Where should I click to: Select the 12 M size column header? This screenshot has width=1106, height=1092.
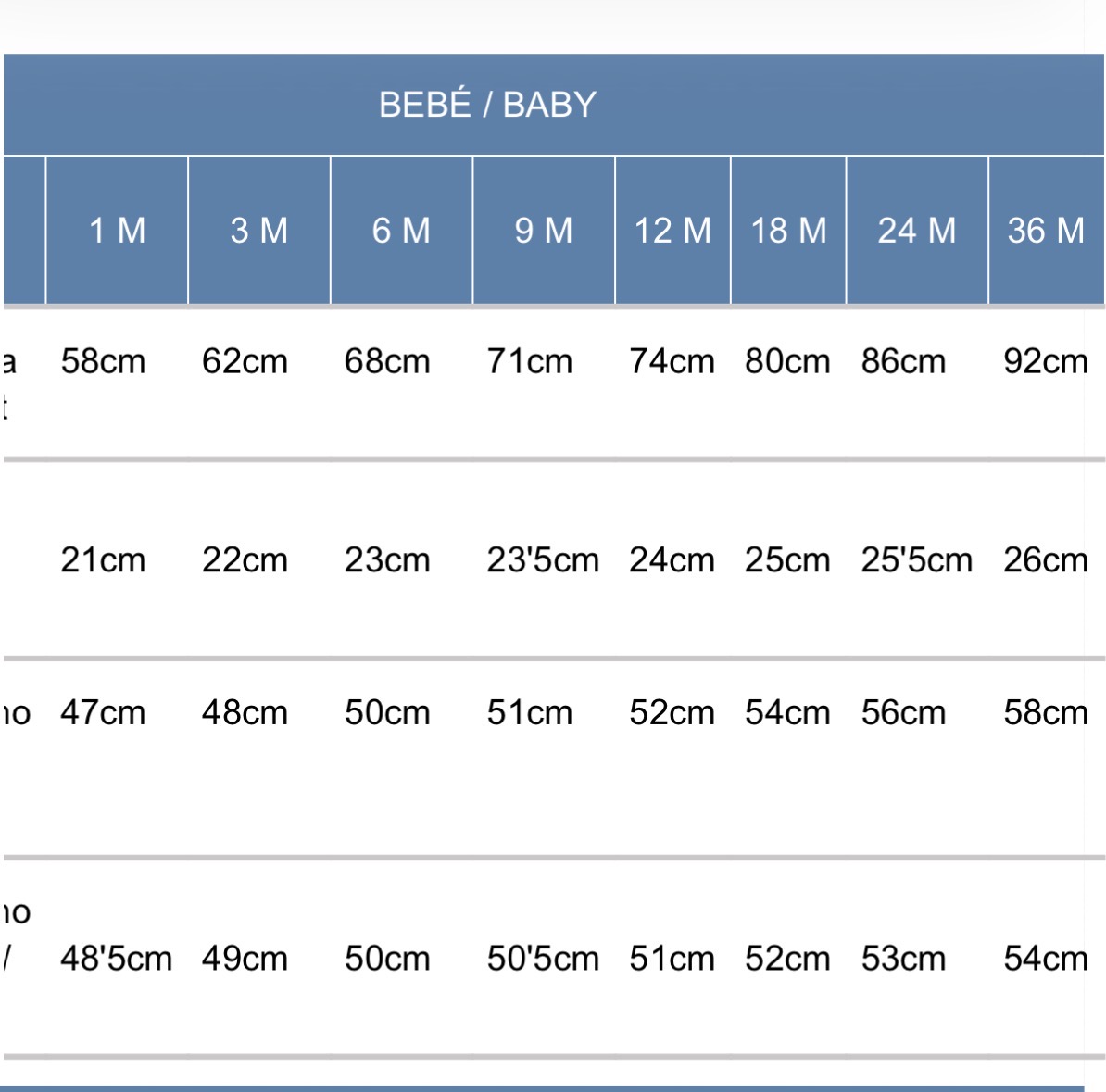tap(672, 230)
